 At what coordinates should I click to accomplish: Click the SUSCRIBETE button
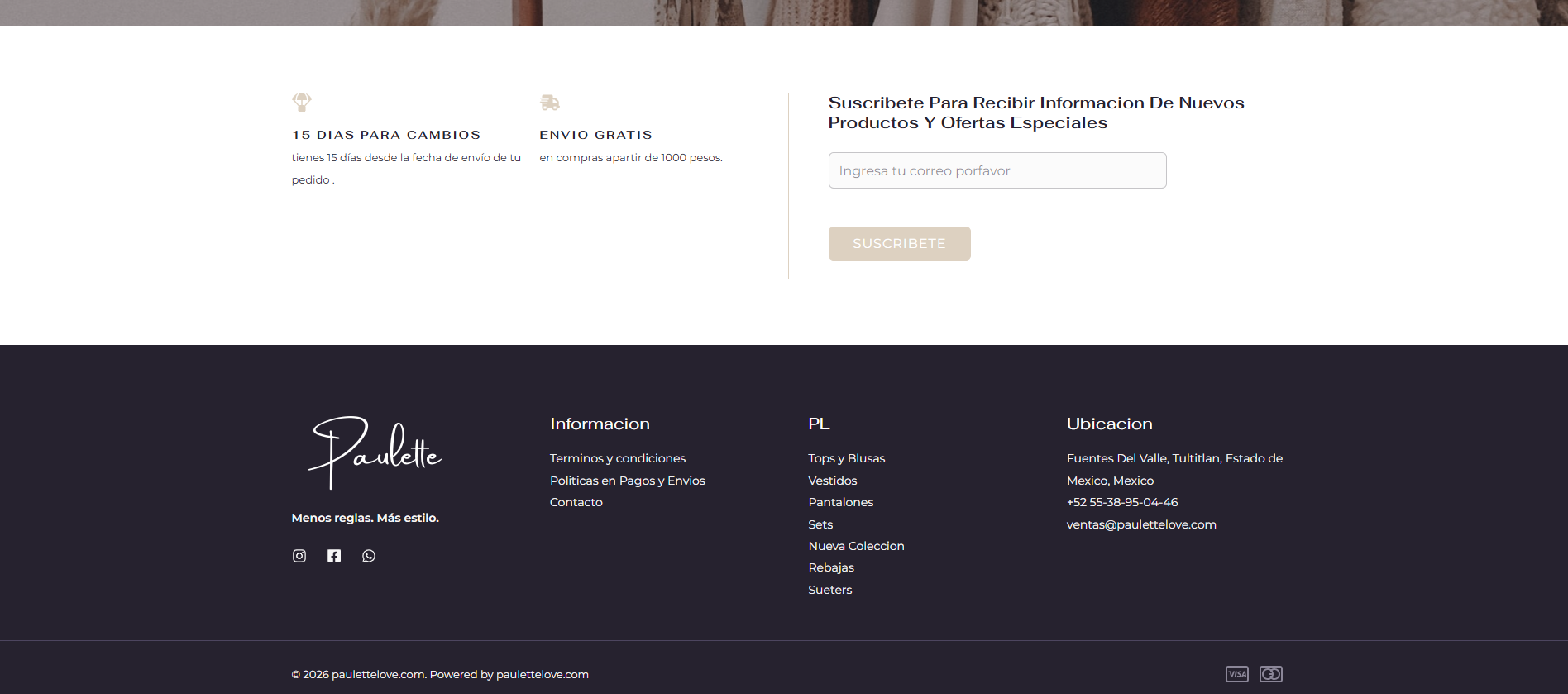pyautogui.click(x=900, y=244)
